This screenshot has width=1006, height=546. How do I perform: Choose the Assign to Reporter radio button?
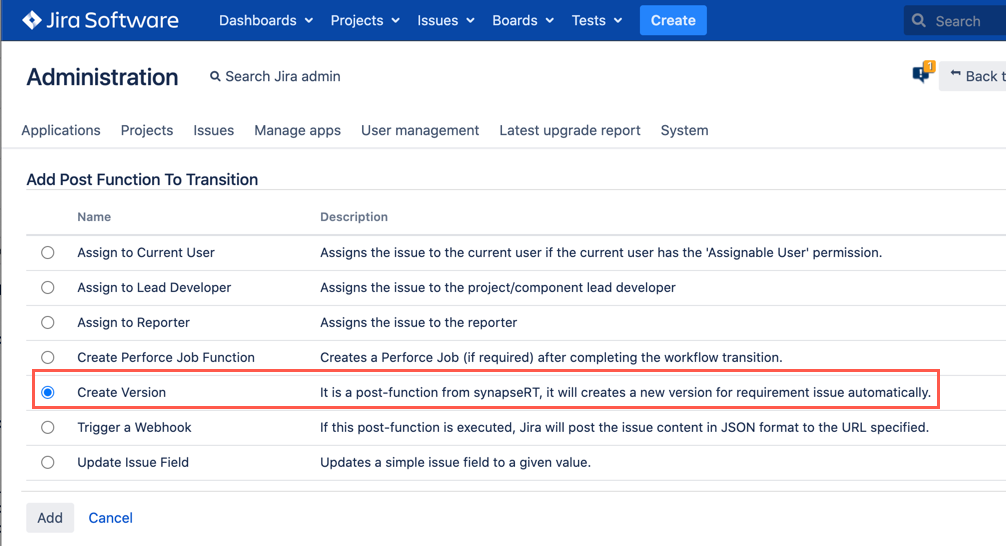click(48, 323)
